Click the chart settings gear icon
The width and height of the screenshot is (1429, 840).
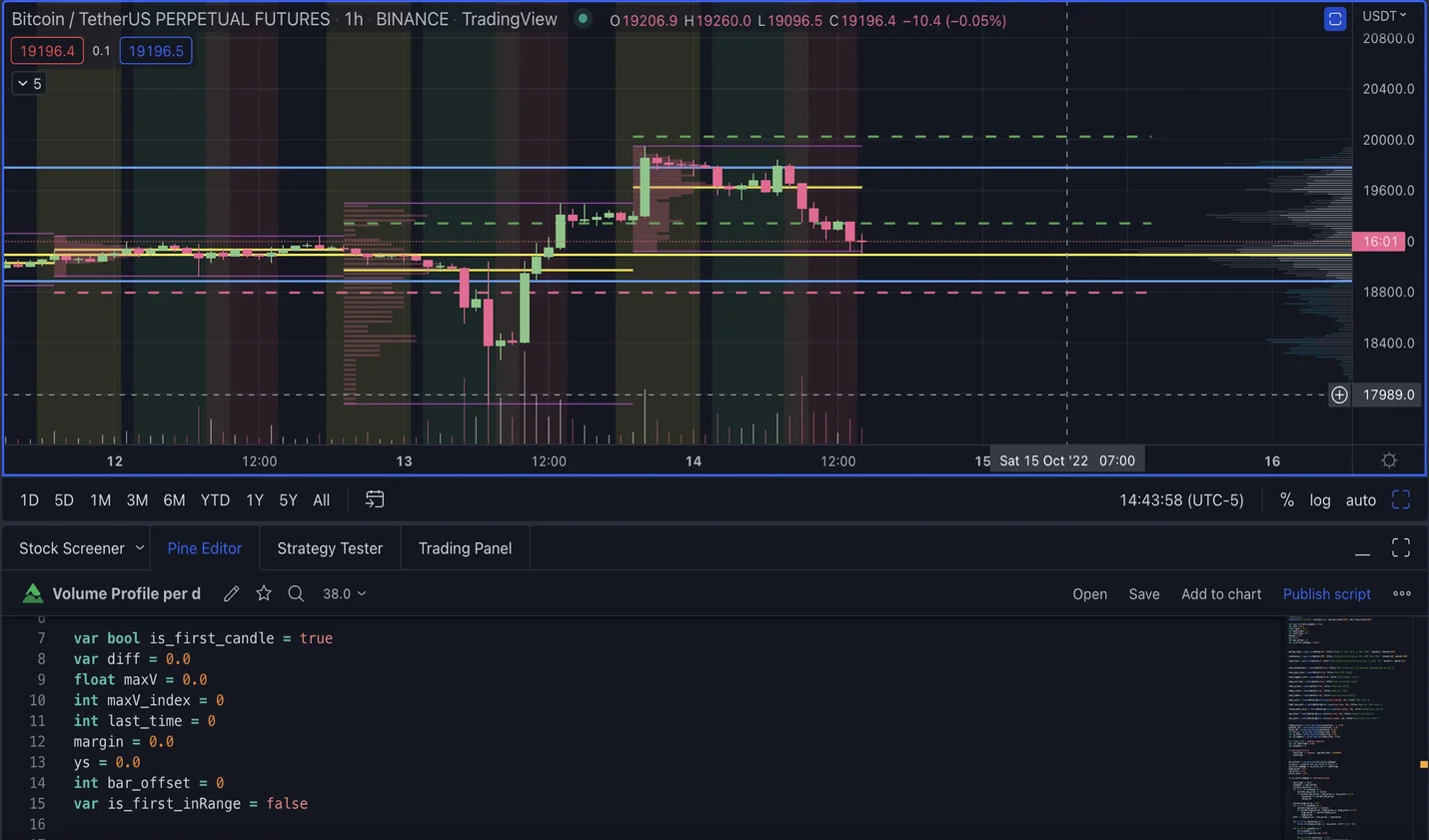pyautogui.click(x=1389, y=460)
